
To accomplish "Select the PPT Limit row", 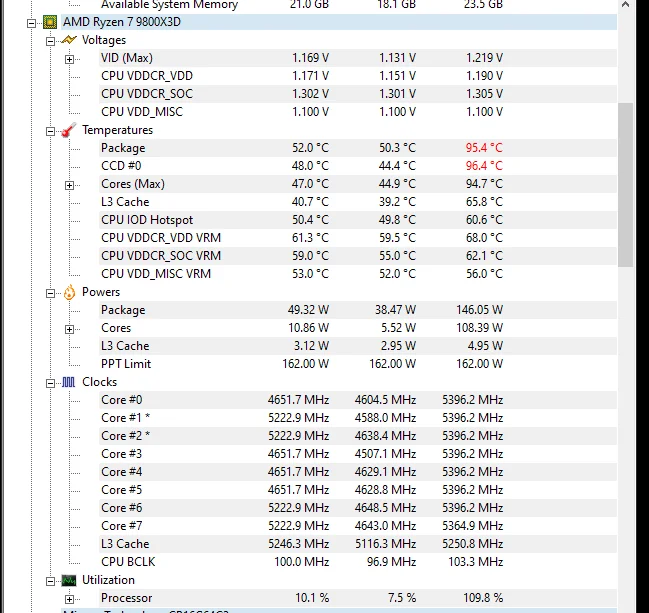I will tap(358, 364).
